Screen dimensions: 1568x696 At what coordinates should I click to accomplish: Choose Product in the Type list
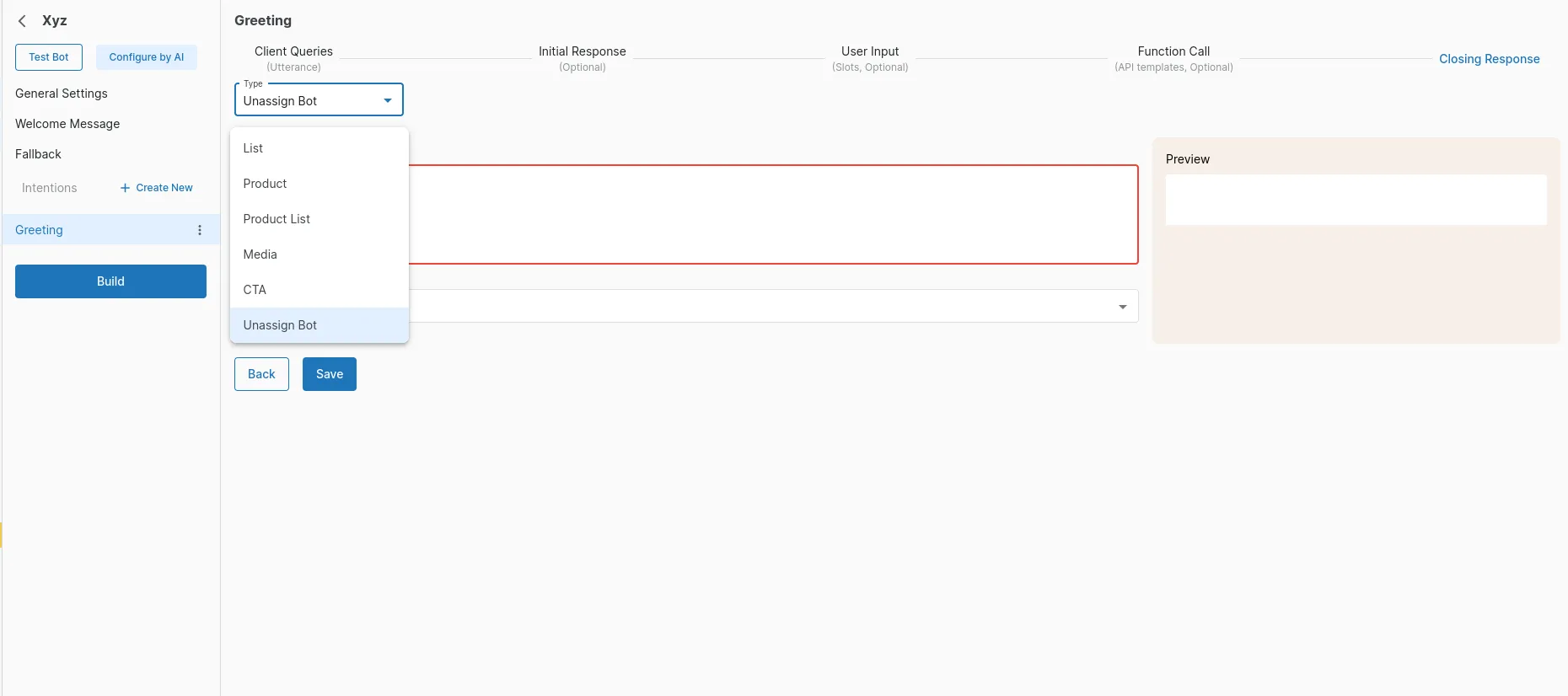pos(320,184)
